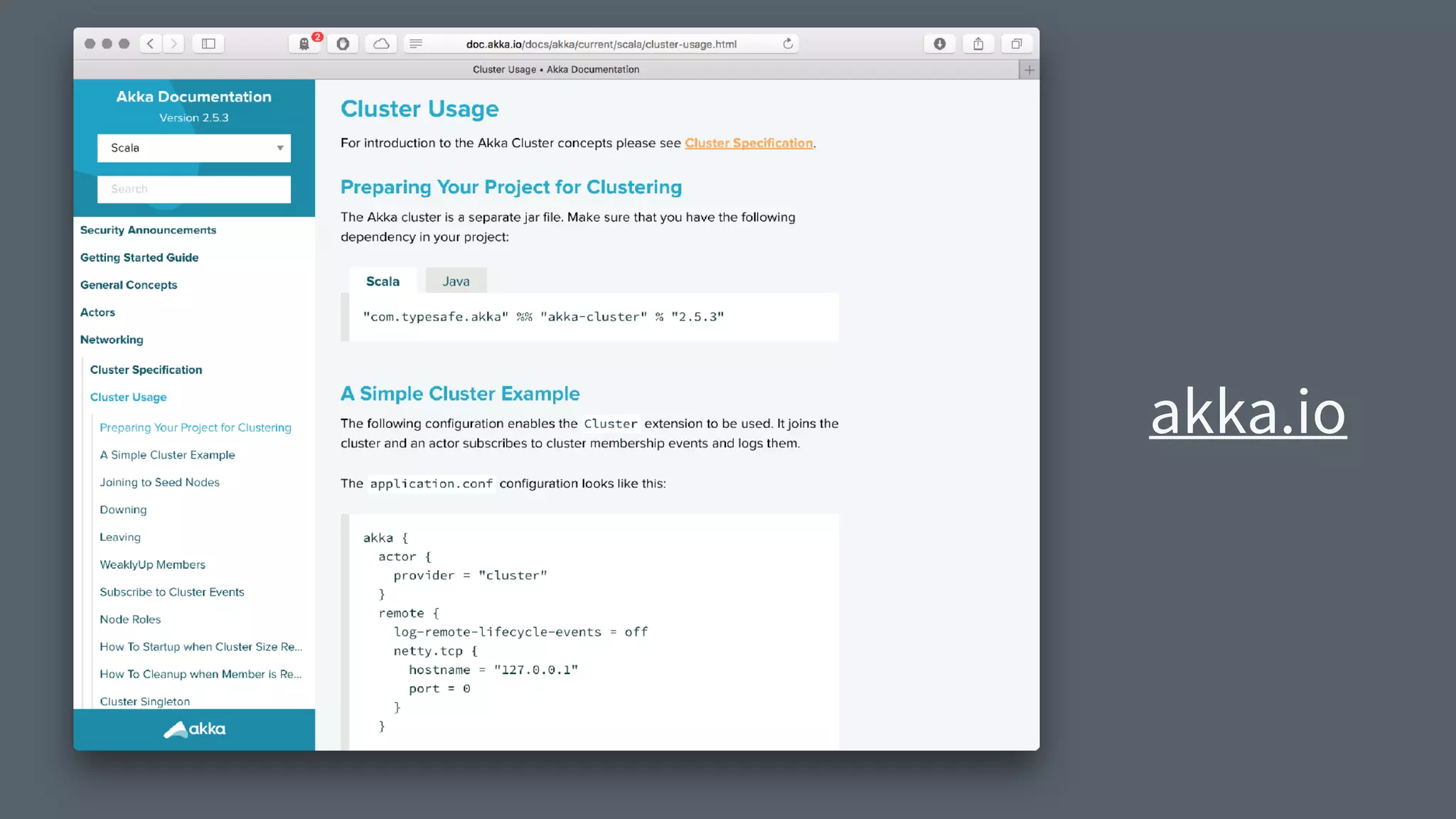Click the A Simple Cluster Example heading
The width and height of the screenshot is (1456, 819).
pos(460,394)
